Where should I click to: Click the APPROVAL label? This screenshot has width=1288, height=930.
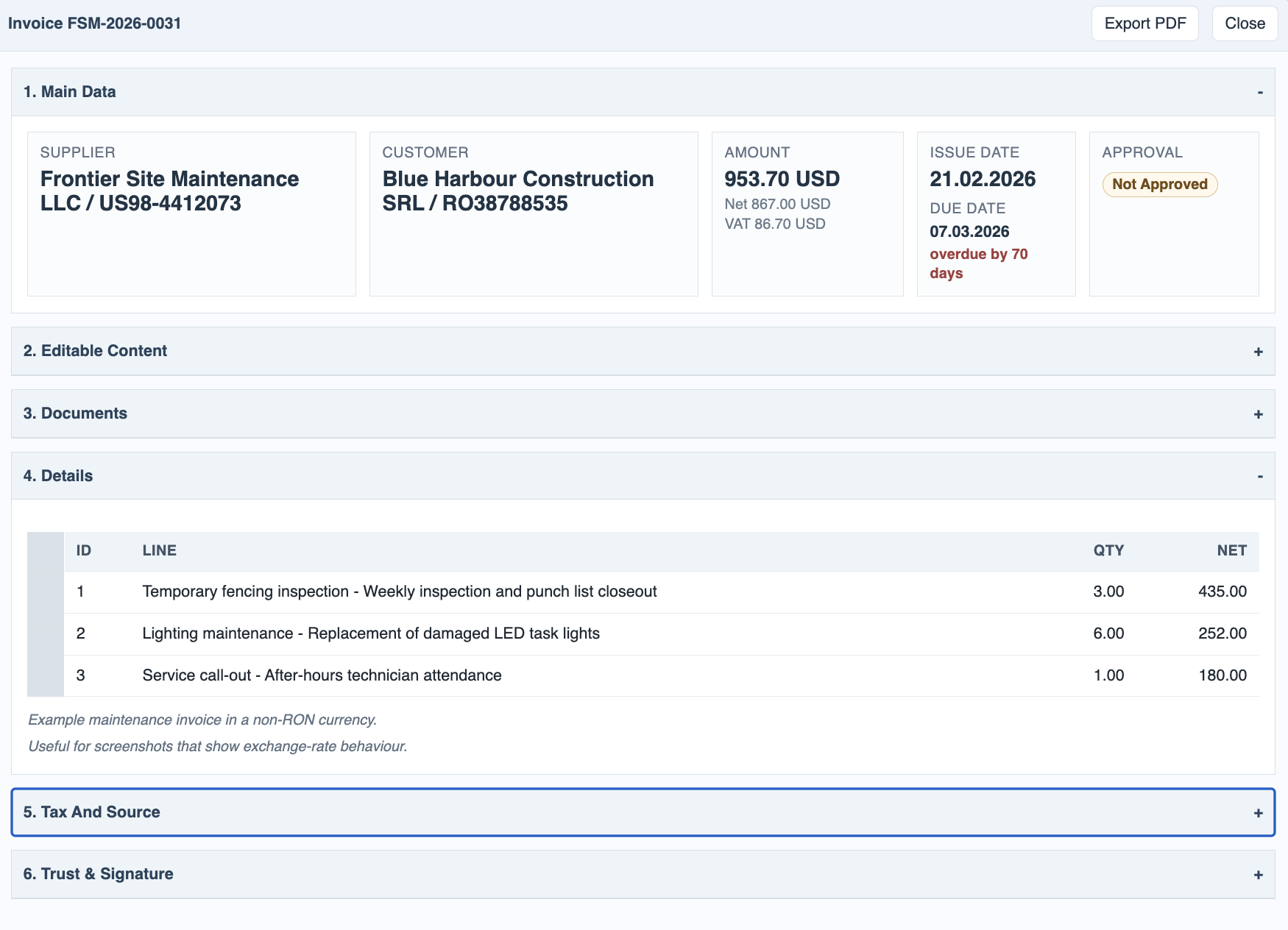point(1142,152)
